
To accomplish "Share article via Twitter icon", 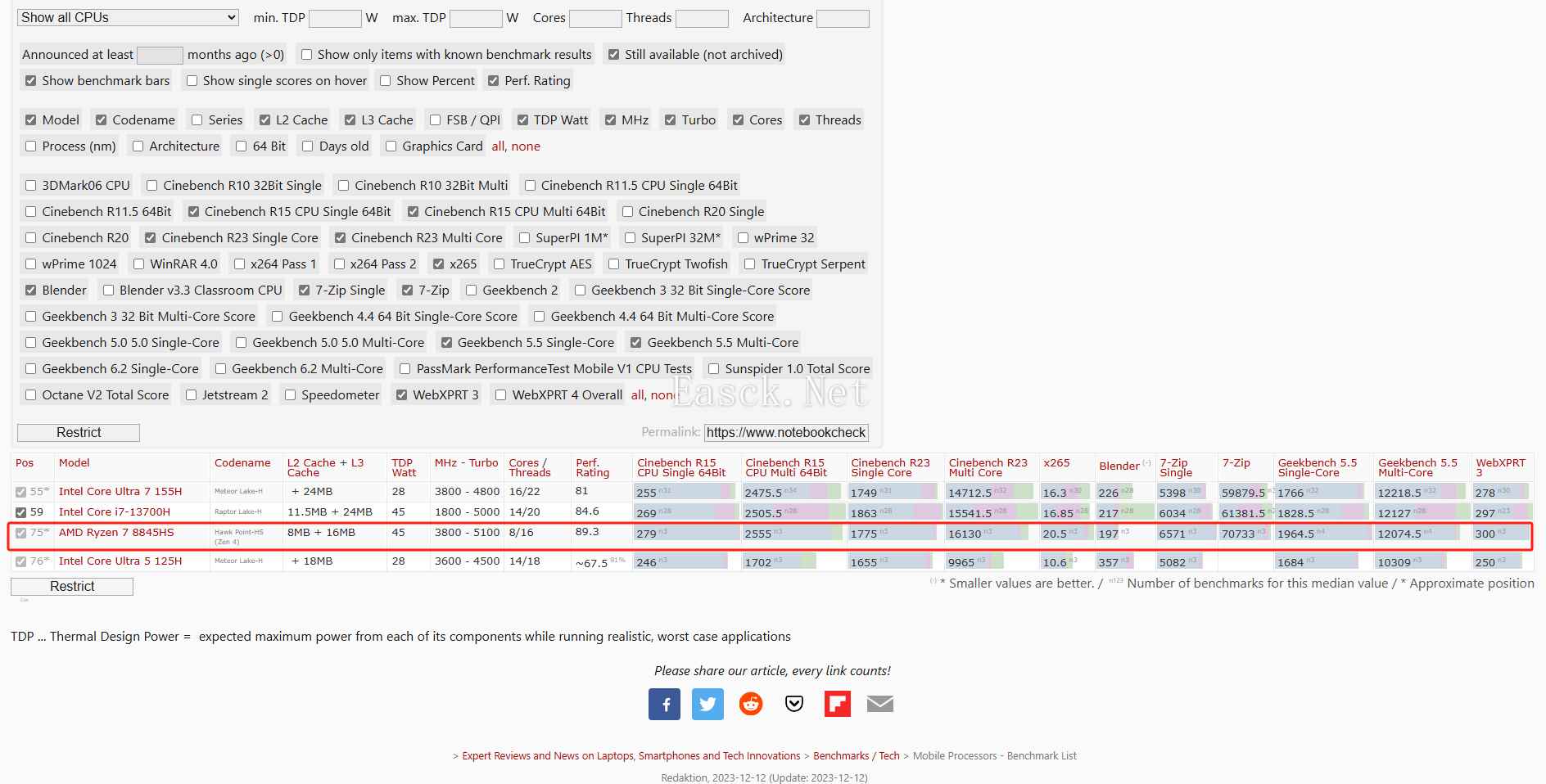I will click(707, 704).
